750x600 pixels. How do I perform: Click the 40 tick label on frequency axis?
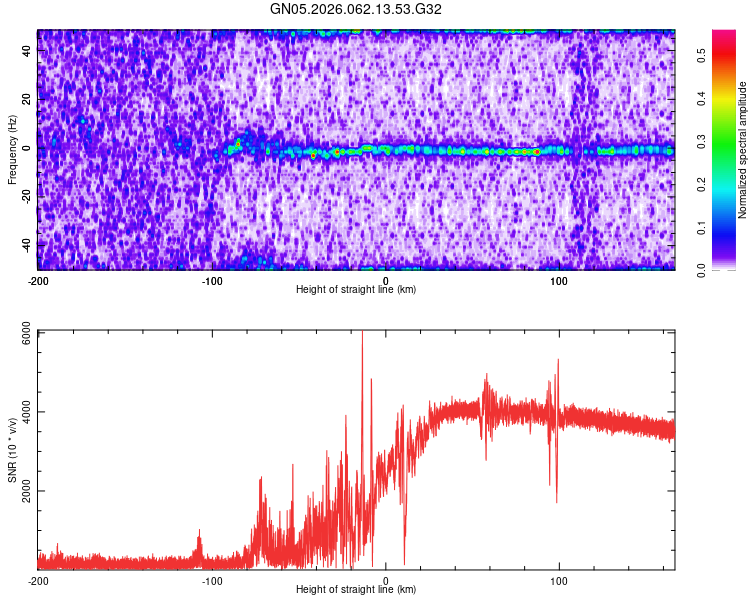28,49
